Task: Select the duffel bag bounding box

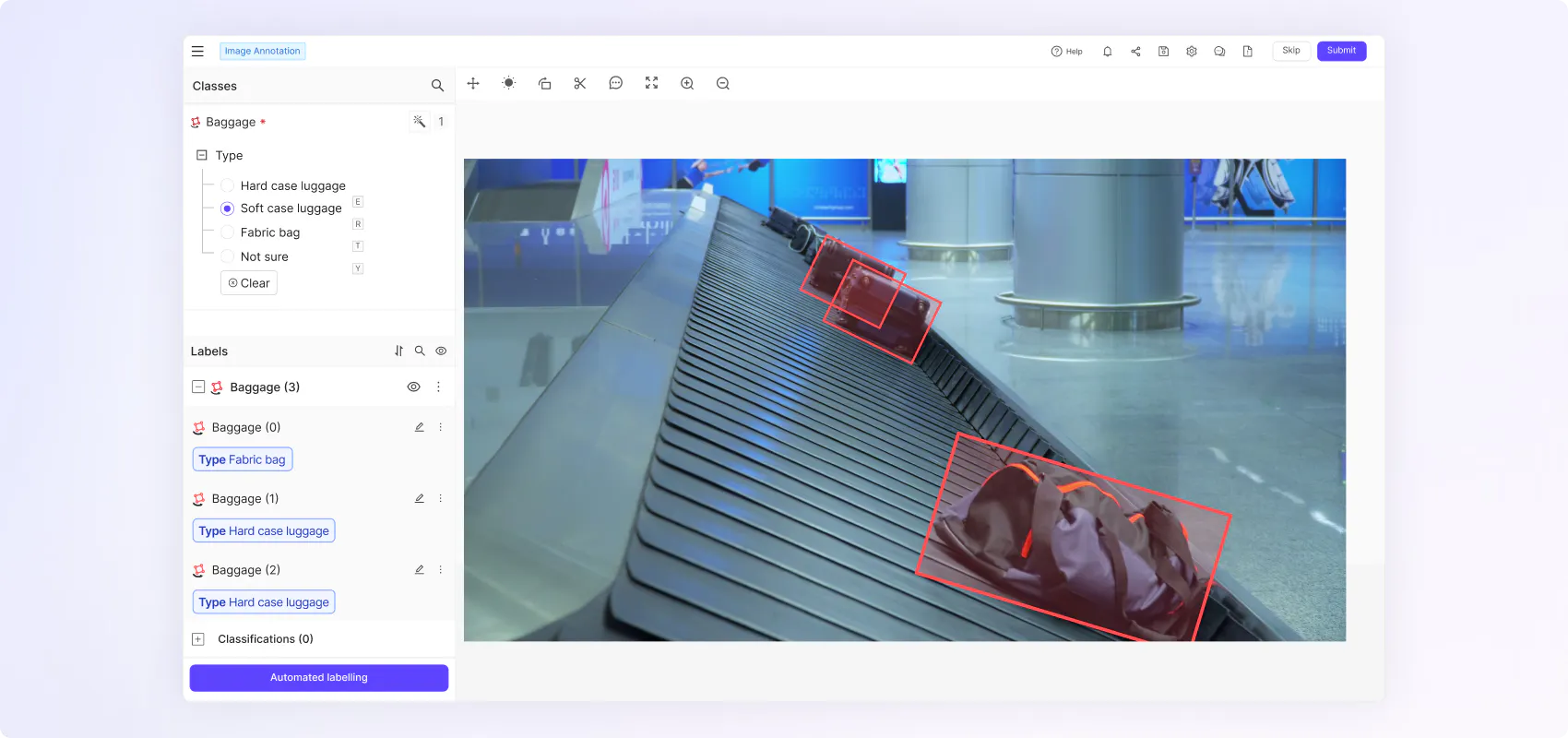Action: pyautogui.click(x=1073, y=538)
